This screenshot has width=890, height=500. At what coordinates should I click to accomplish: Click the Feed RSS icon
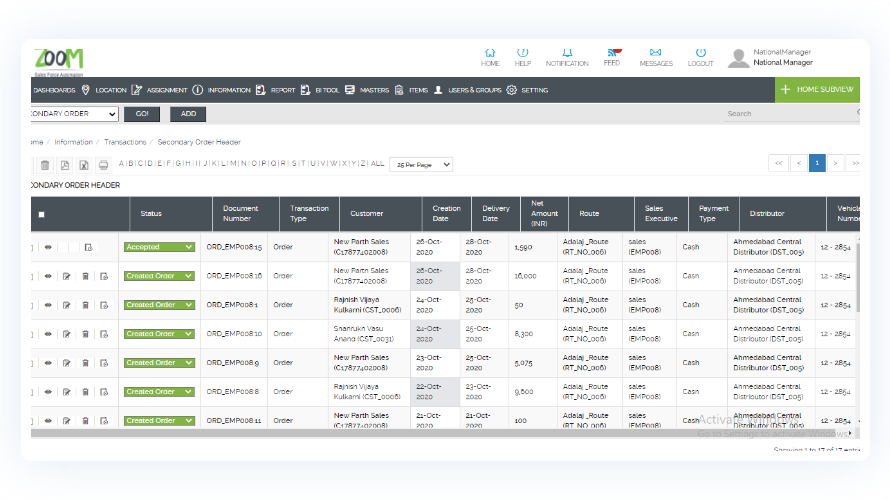[612, 52]
